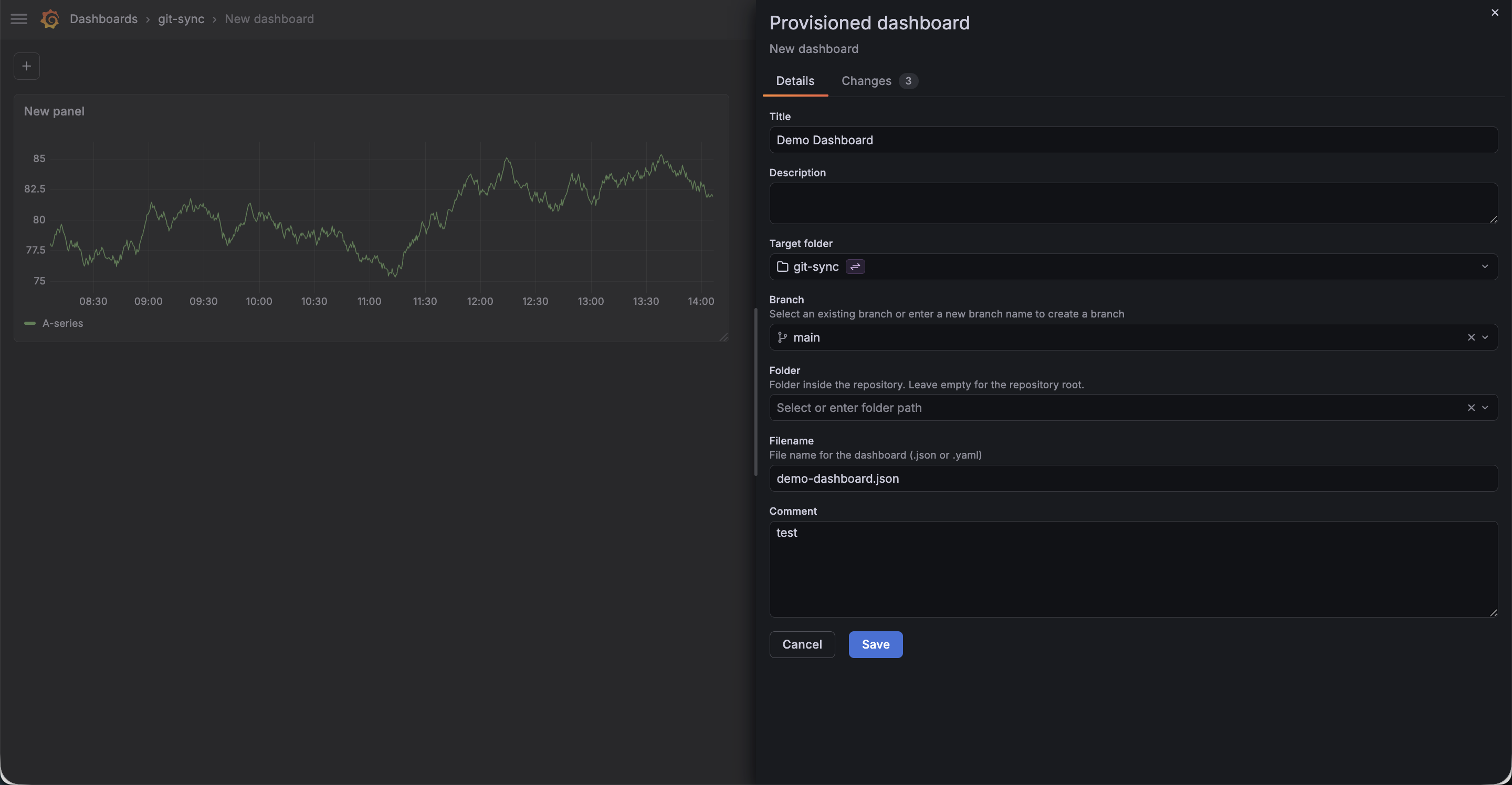Click the provisioned sync badge next to git-sync
The height and width of the screenshot is (785, 1512).
point(855,267)
